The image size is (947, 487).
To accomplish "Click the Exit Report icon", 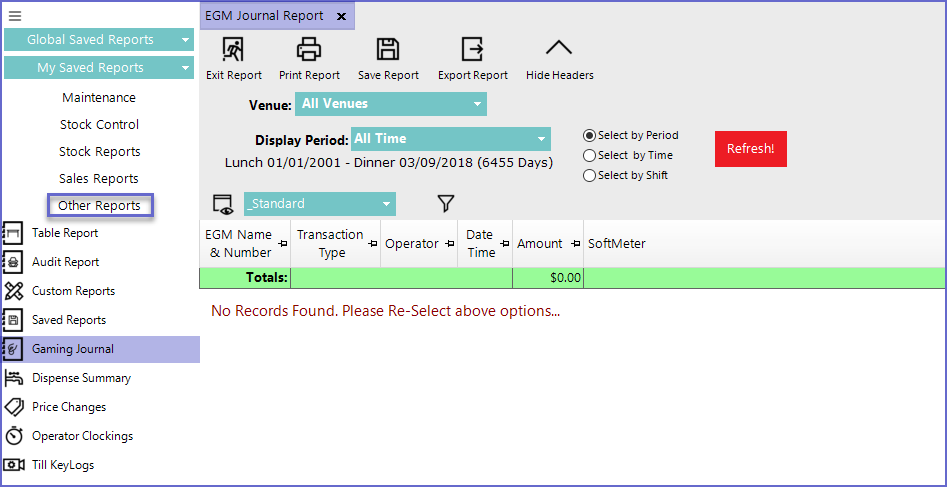I will coord(233,50).
